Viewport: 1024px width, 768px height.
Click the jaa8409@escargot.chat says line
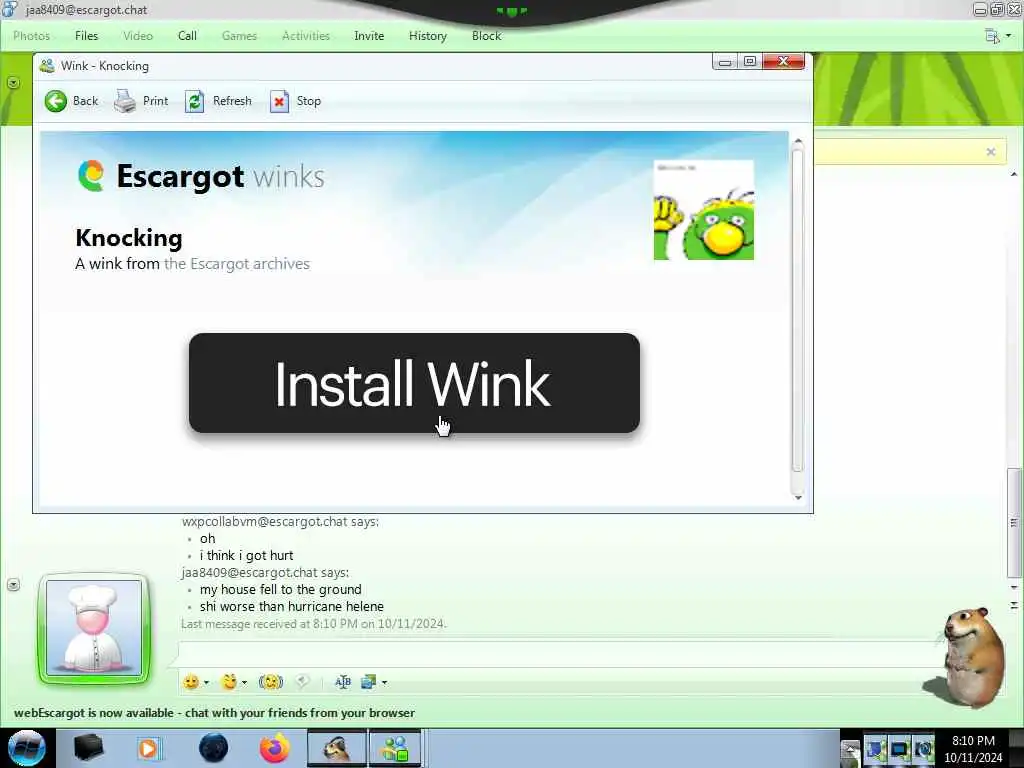[265, 573]
